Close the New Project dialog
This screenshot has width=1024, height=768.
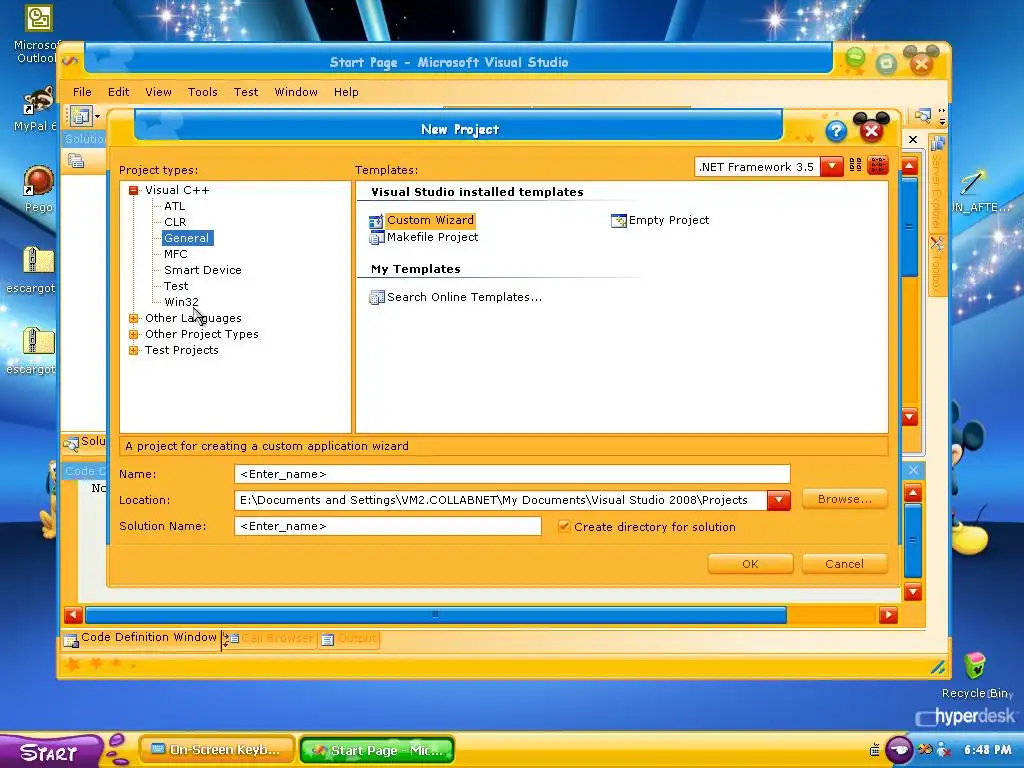pyautogui.click(x=871, y=131)
